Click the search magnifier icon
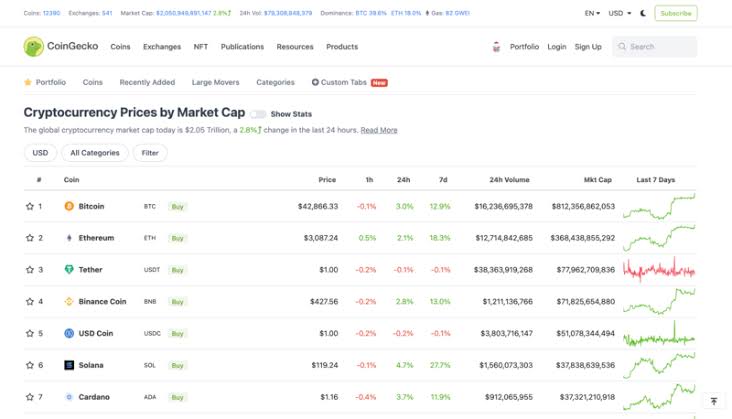 tap(622, 47)
